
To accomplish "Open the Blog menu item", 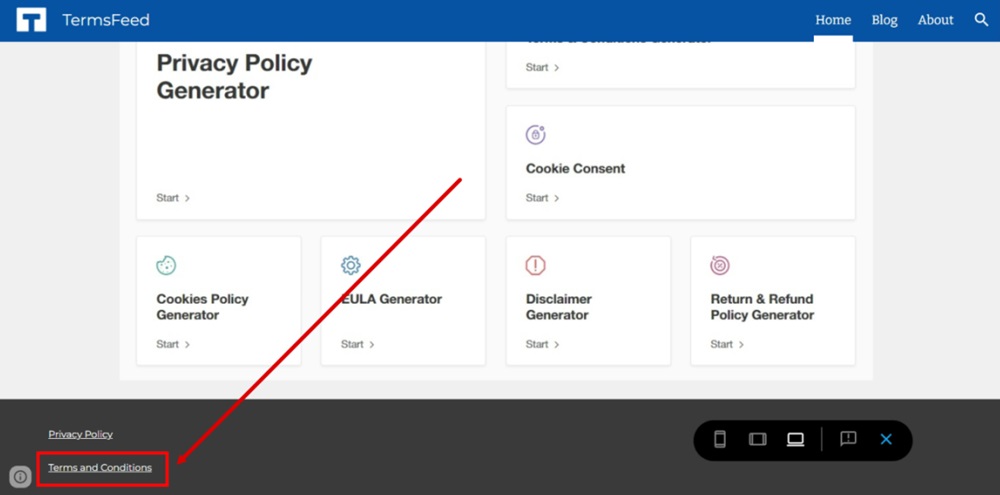I will [885, 20].
